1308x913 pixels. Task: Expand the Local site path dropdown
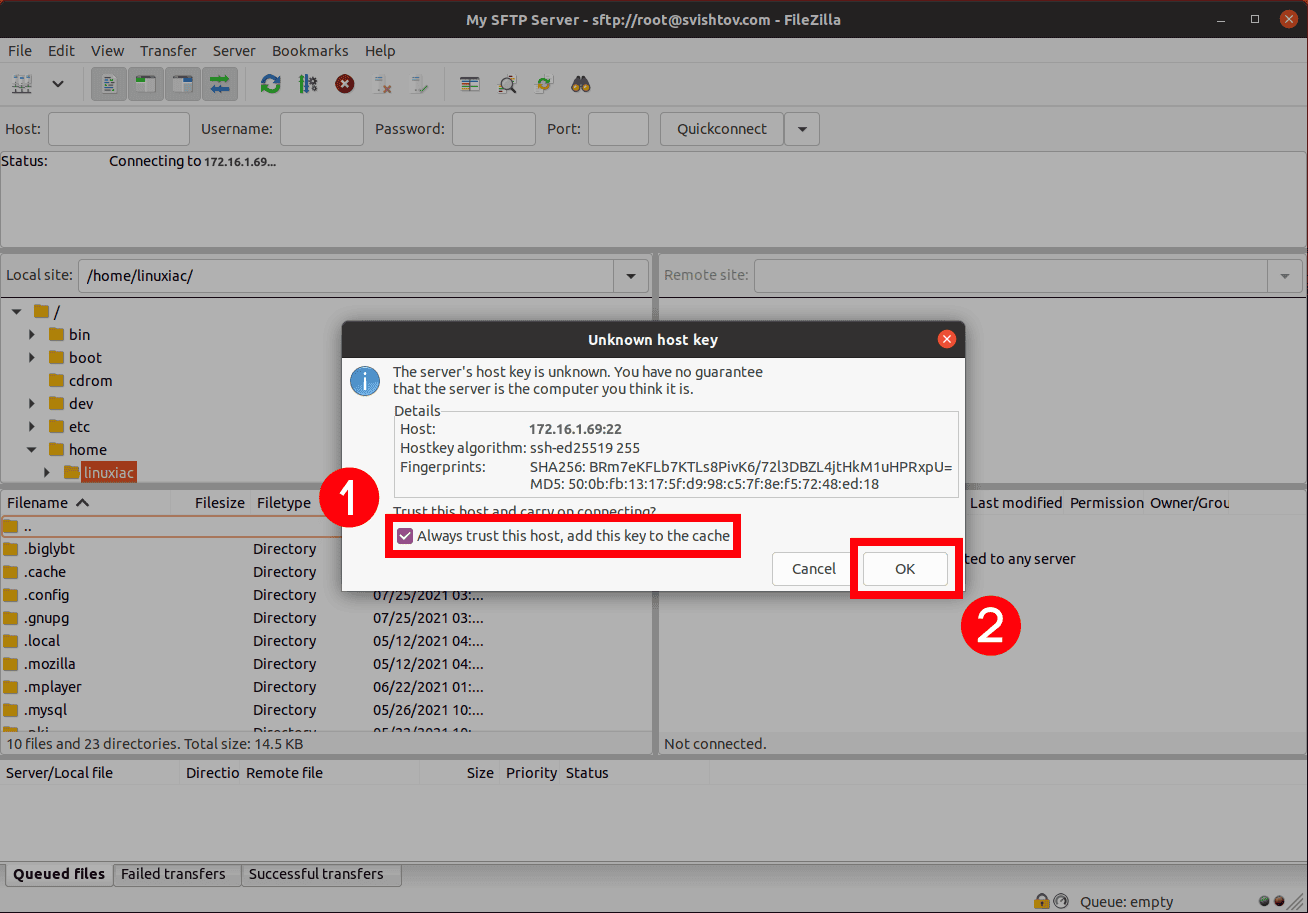(630, 275)
